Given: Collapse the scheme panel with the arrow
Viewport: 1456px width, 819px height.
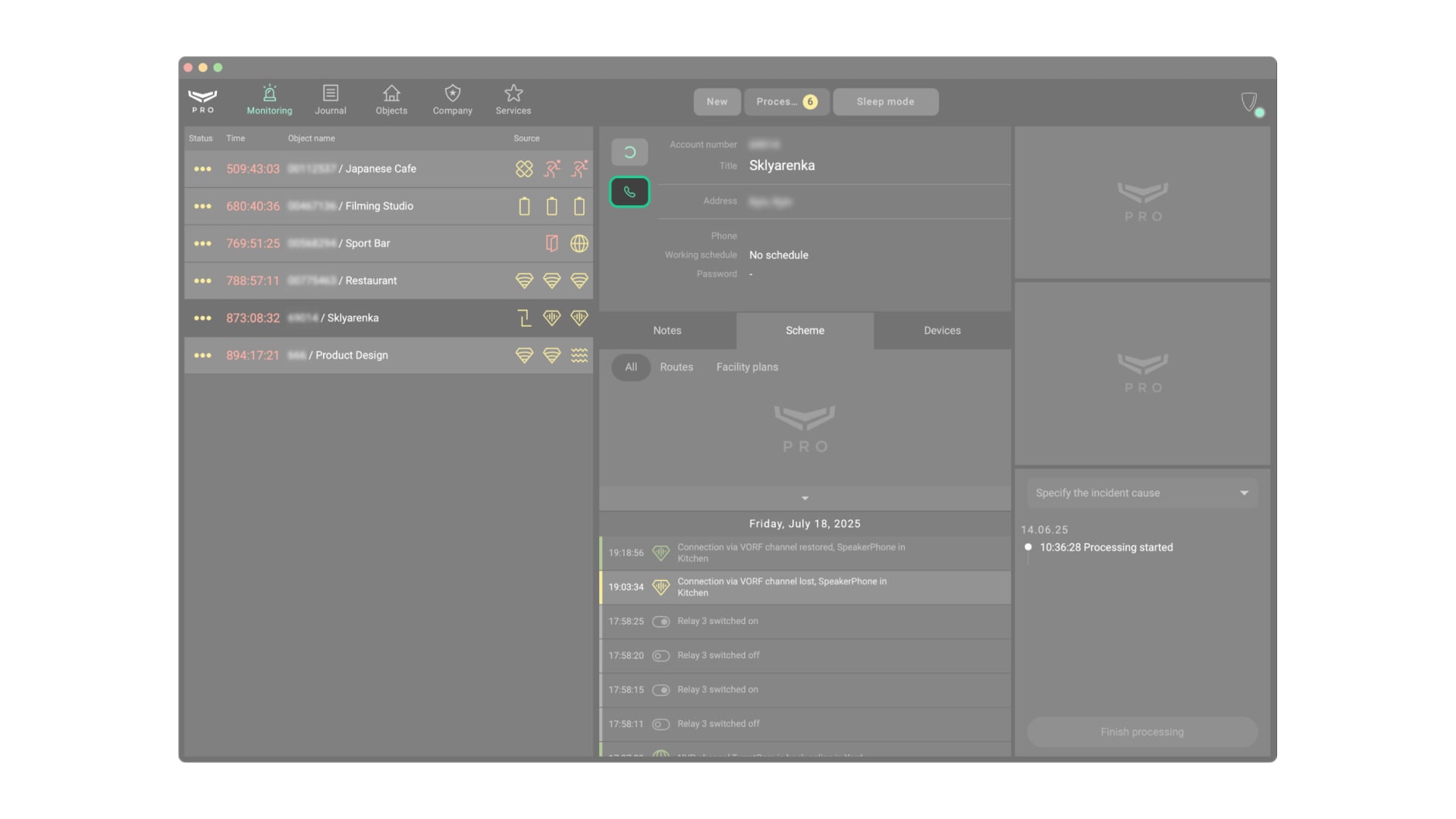Looking at the screenshot, I should coord(805,498).
